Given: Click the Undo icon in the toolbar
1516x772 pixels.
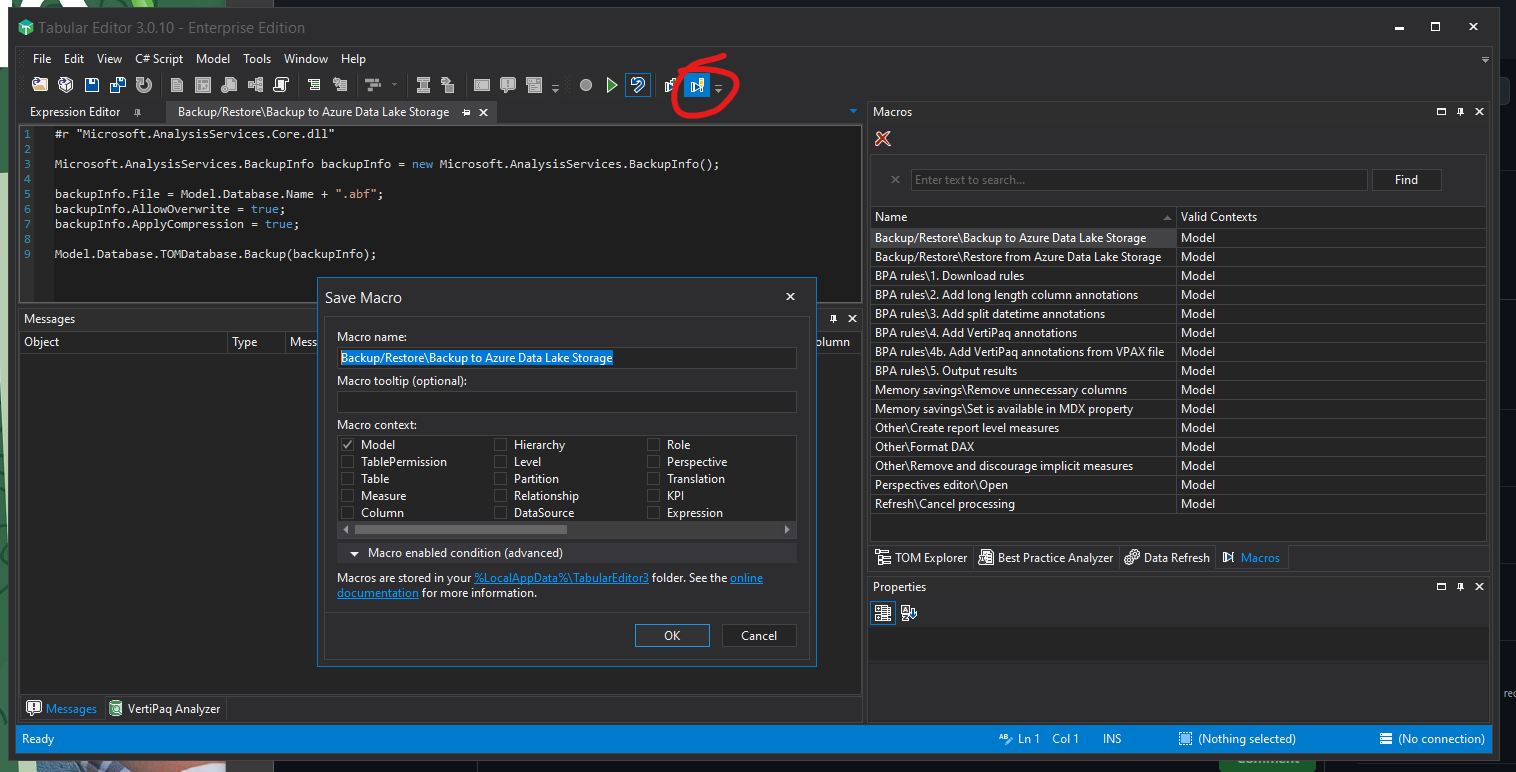Looking at the screenshot, I should 638,85.
